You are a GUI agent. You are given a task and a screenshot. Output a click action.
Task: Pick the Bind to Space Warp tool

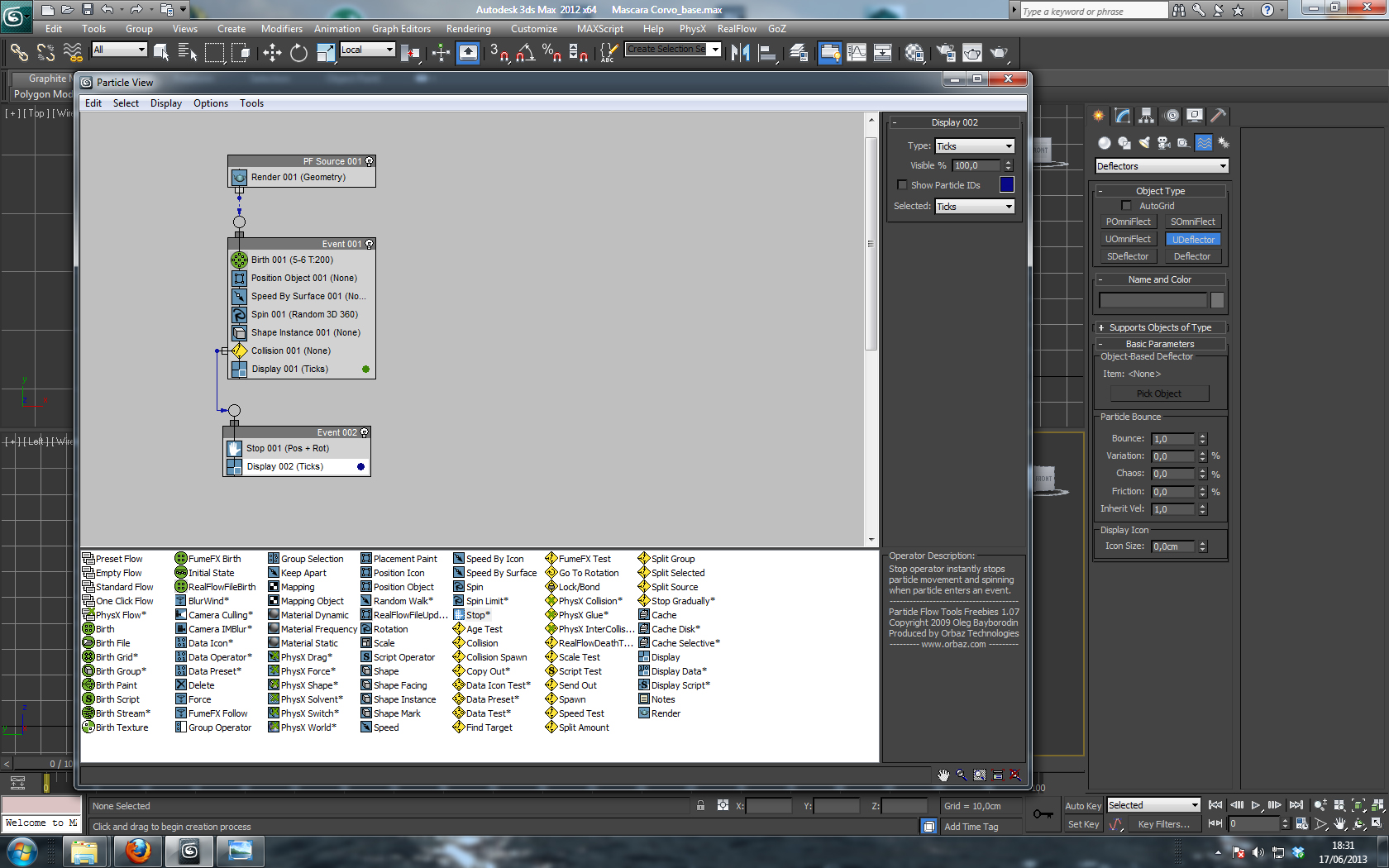[x=73, y=53]
